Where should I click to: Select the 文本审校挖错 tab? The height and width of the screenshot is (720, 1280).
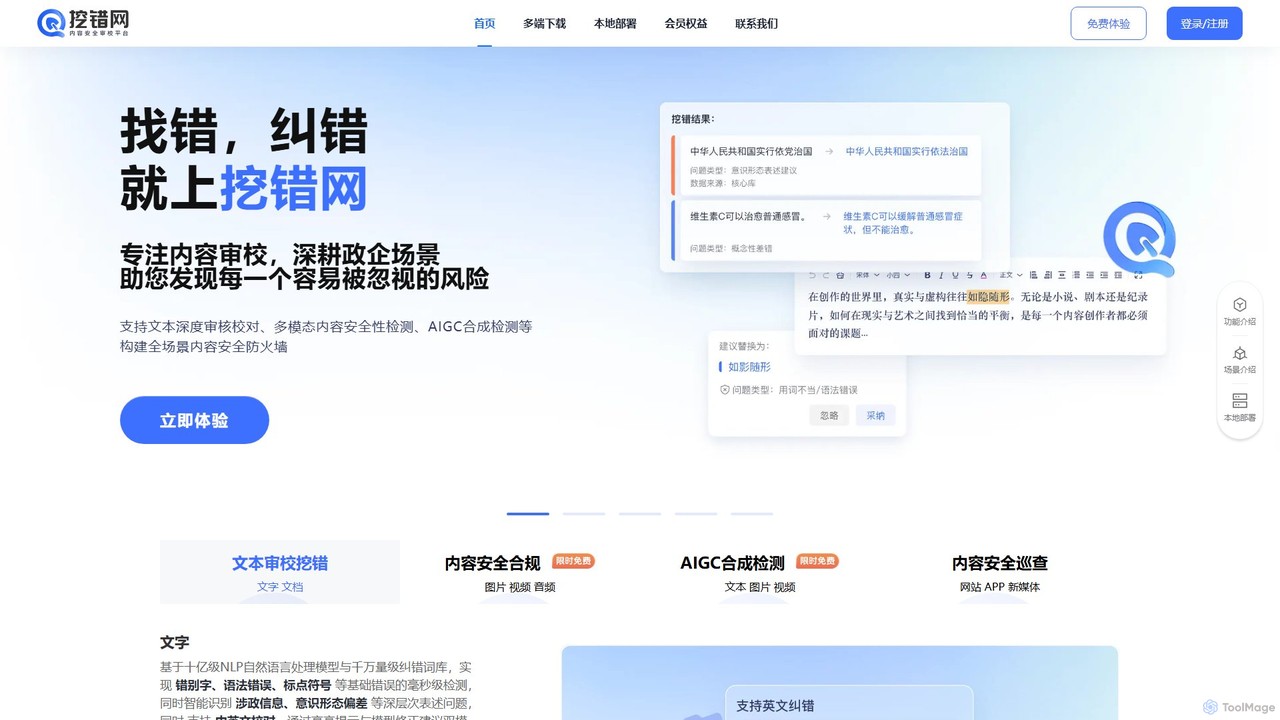pos(280,572)
